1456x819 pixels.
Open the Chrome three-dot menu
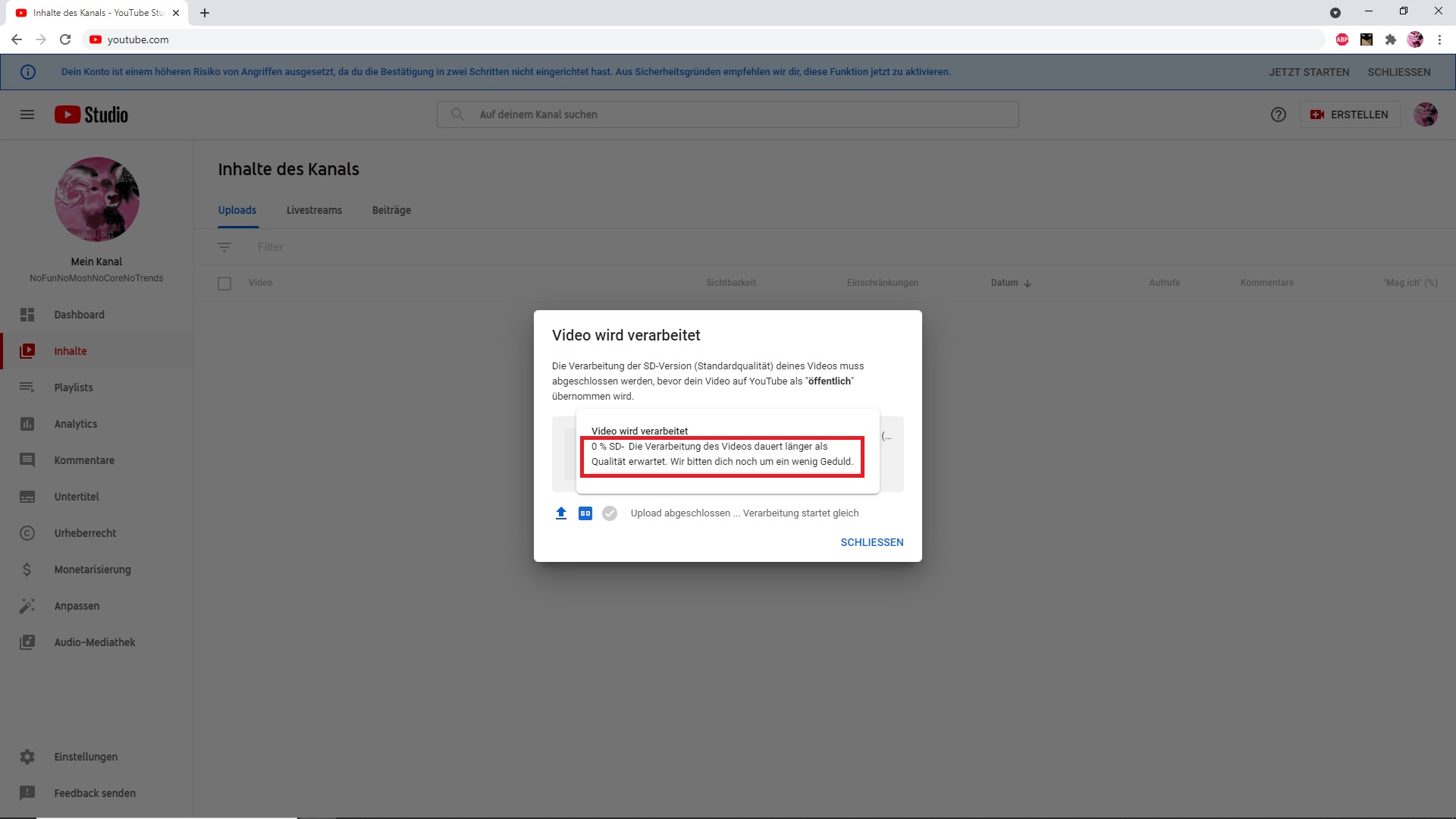click(1439, 39)
